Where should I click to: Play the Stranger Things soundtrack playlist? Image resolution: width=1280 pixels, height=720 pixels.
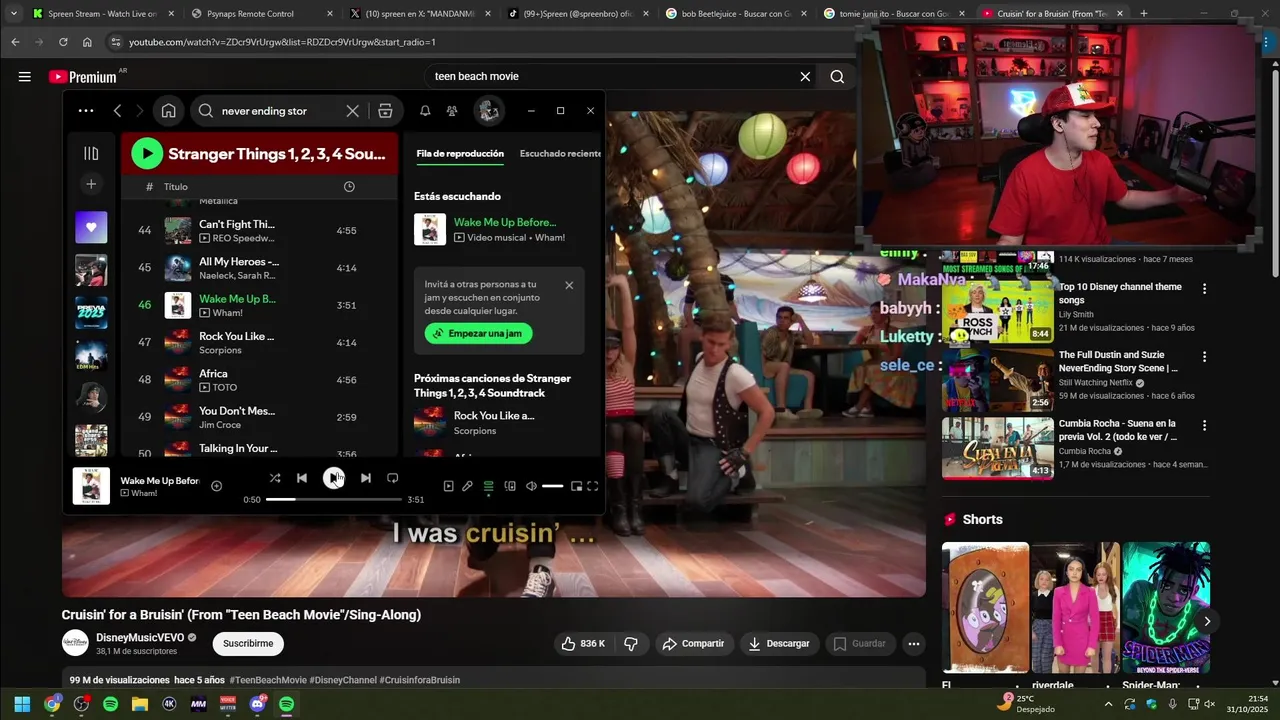coord(147,153)
